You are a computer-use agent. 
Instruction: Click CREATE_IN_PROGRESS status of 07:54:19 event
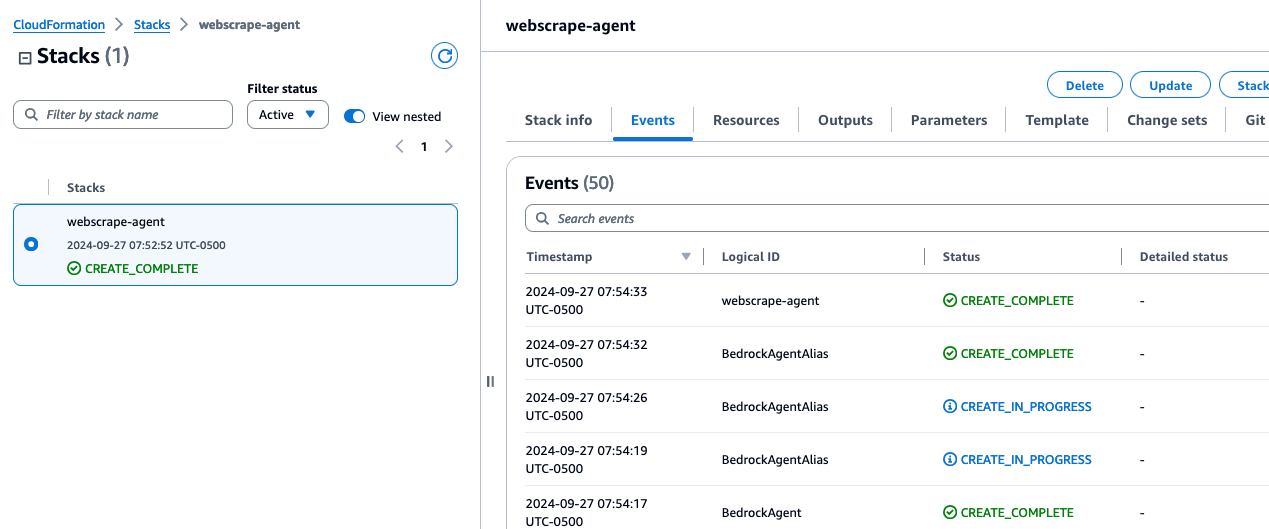click(1017, 460)
